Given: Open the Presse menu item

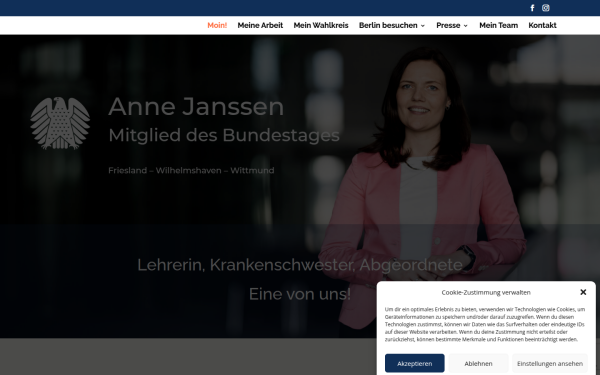Looking at the screenshot, I should point(448,25).
